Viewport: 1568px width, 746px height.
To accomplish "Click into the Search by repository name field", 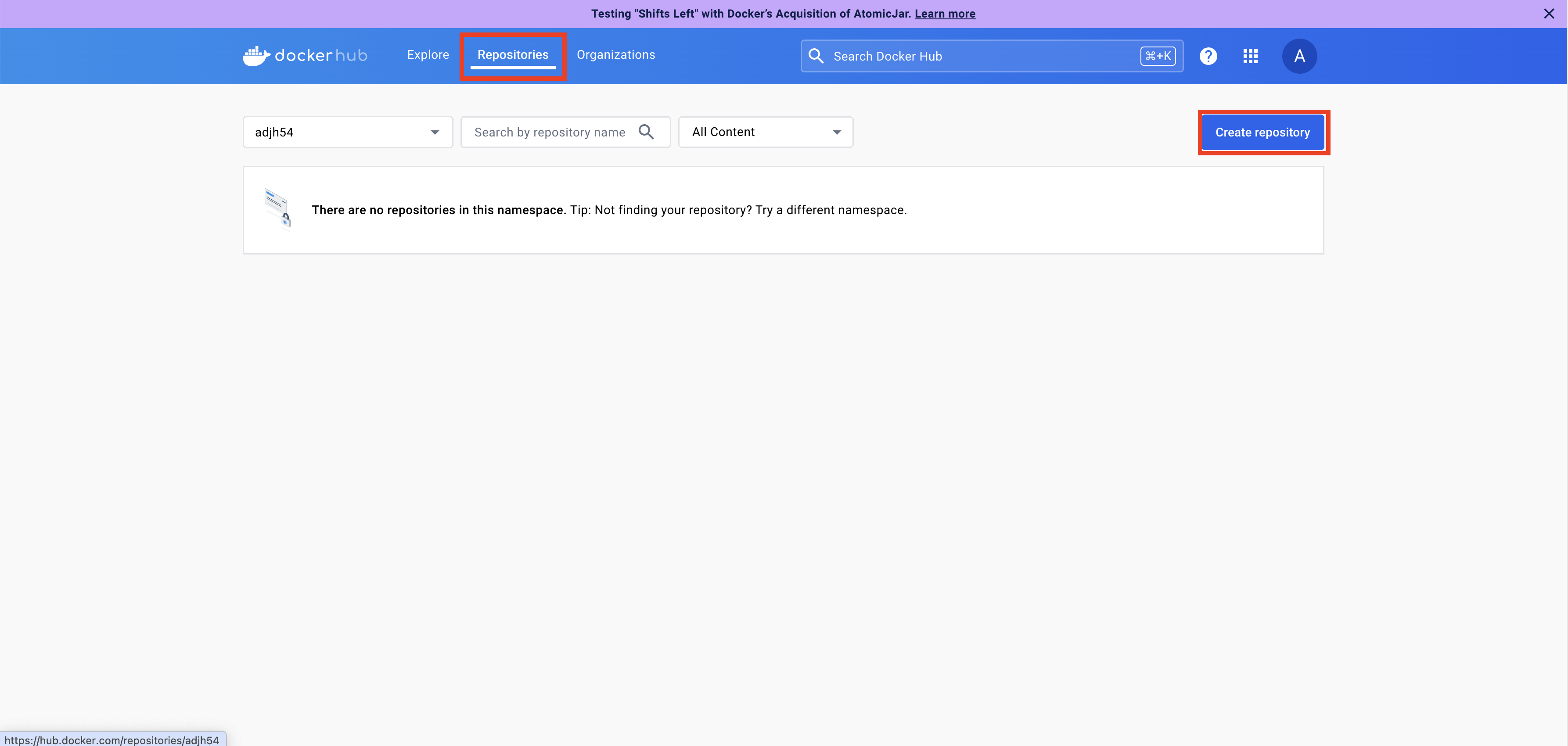I will pyautogui.click(x=549, y=132).
